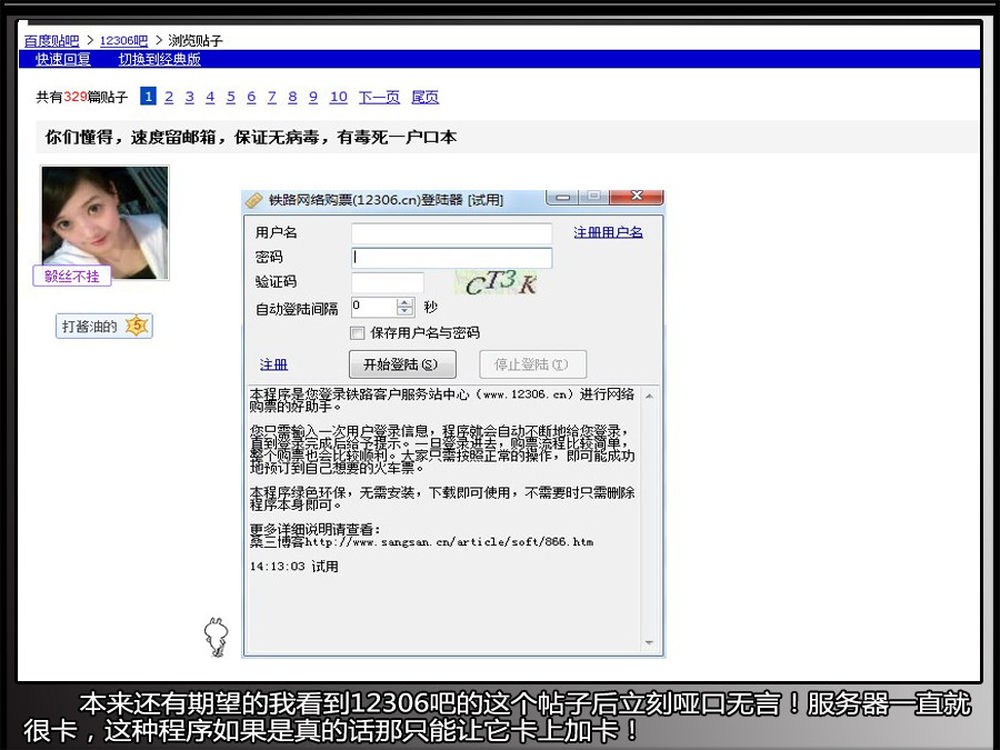This screenshot has height=750, width=1000.
Task: Go to page 3
Action: point(189,97)
